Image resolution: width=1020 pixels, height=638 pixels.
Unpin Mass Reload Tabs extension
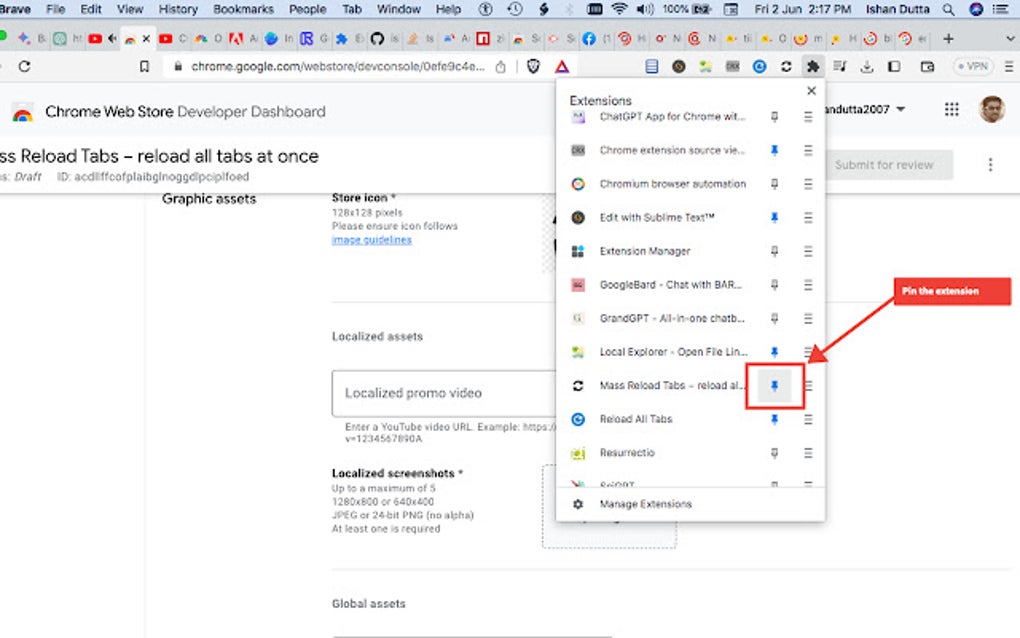tap(774, 386)
